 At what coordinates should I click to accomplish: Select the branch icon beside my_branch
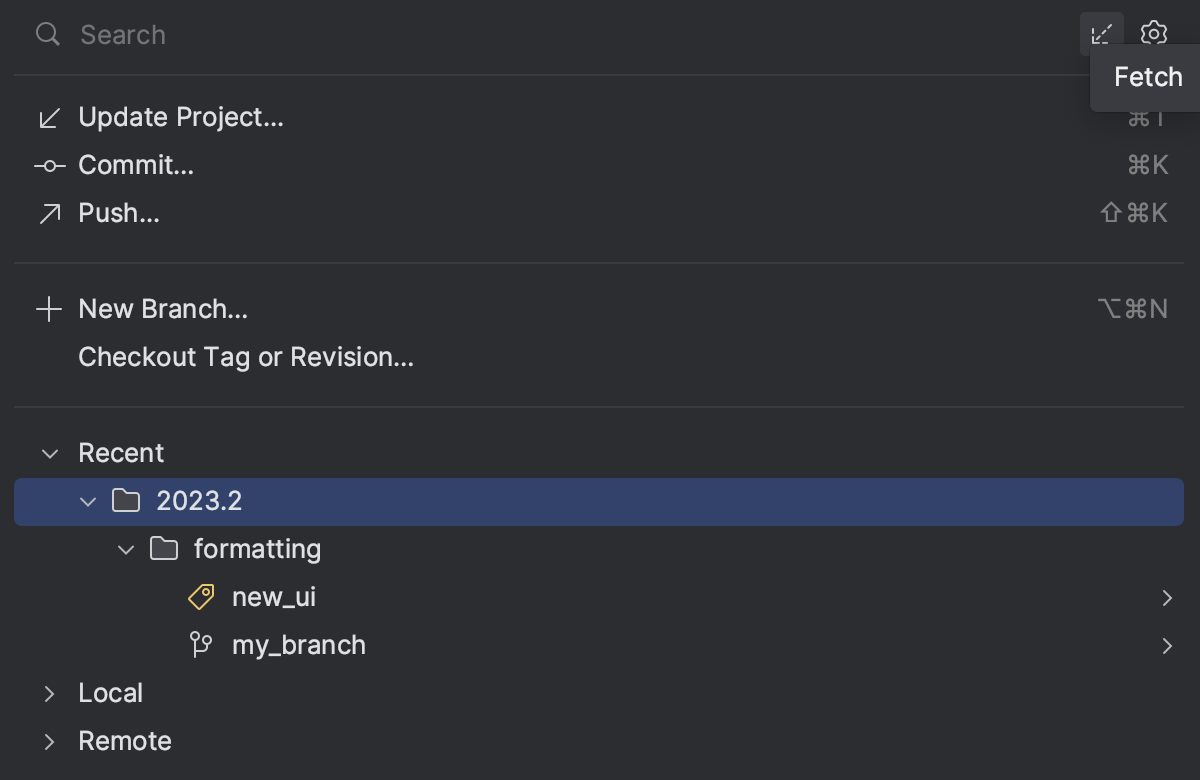[x=200, y=645]
